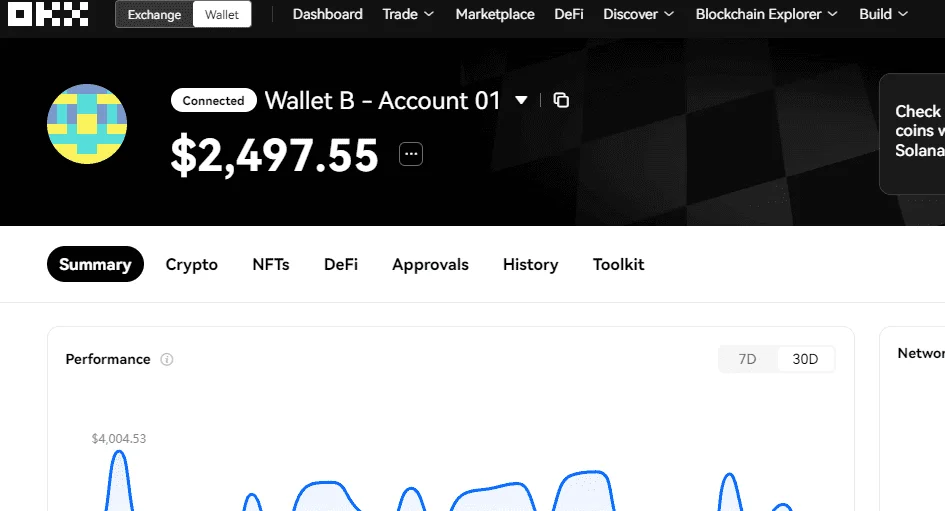Switch to Wallet mode

(222, 14)
